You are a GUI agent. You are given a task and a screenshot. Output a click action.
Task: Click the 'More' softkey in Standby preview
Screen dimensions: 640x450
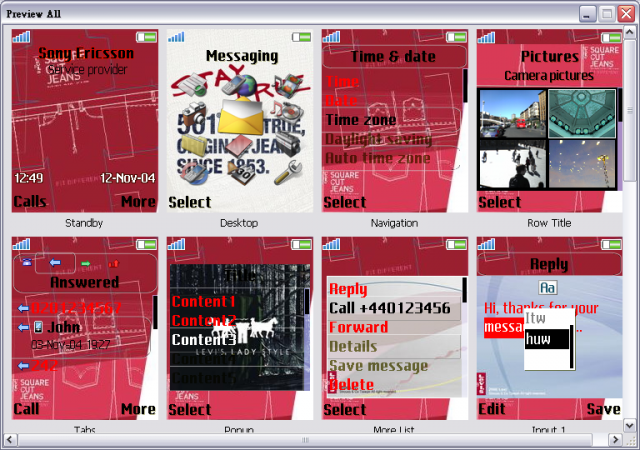[138, 202]
